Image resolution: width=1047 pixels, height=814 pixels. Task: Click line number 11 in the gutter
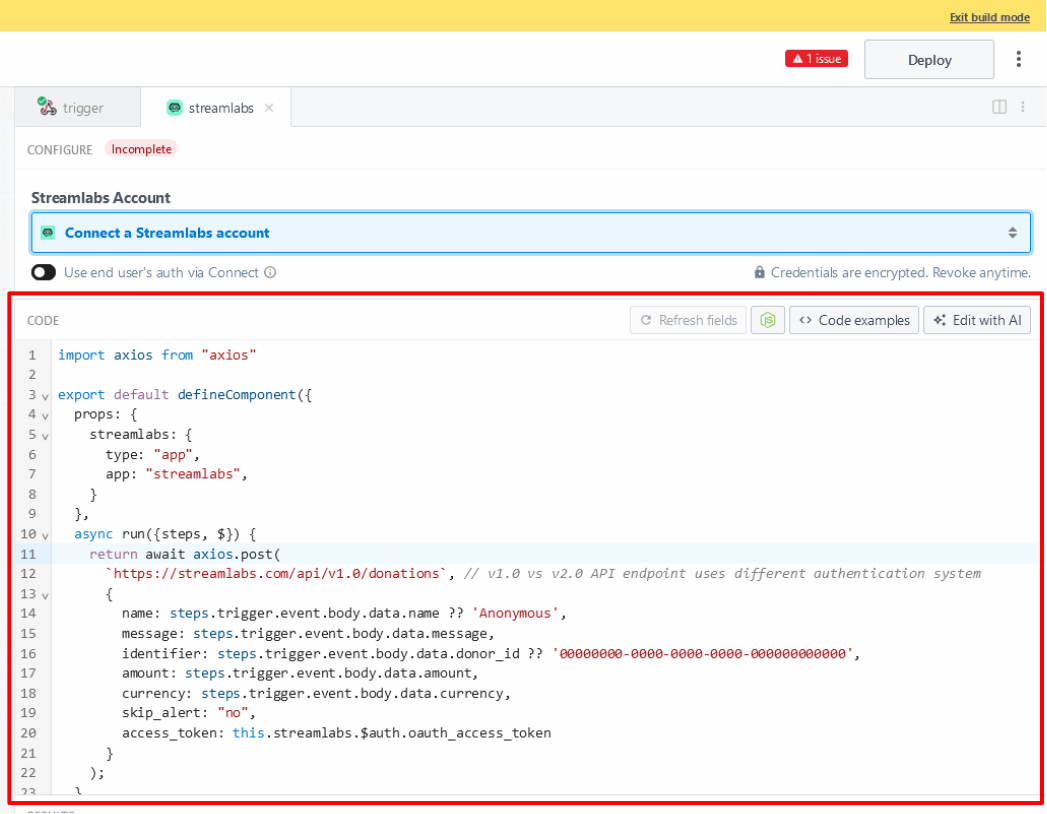28,554
